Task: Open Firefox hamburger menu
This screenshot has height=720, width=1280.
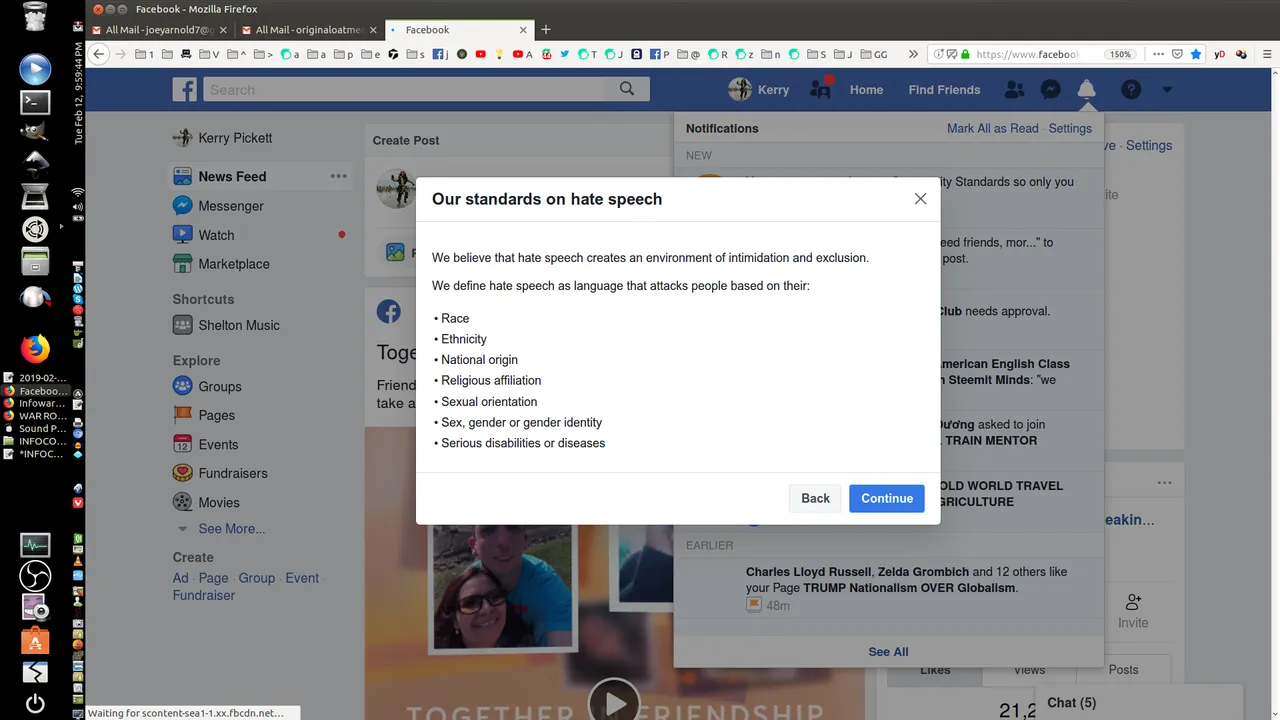Action: click(x=1268, y=54)
